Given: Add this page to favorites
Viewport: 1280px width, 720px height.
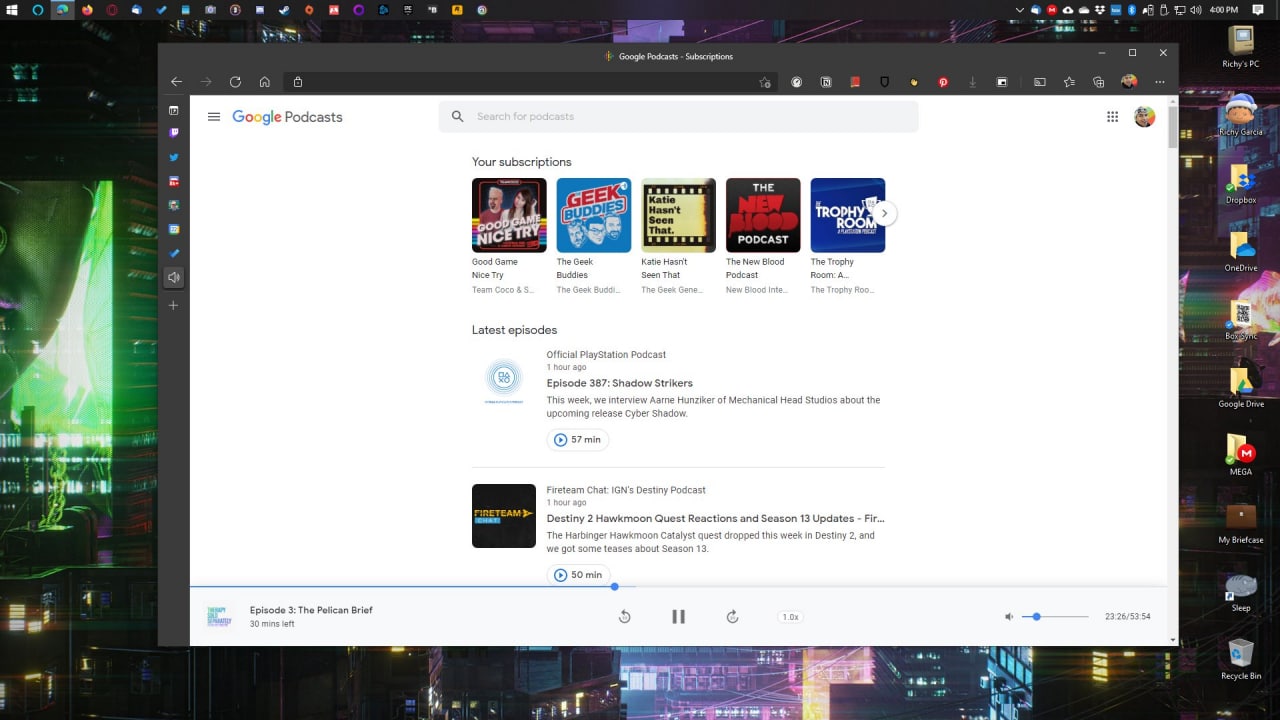Looking at the screenshot, I should (765, 82).
